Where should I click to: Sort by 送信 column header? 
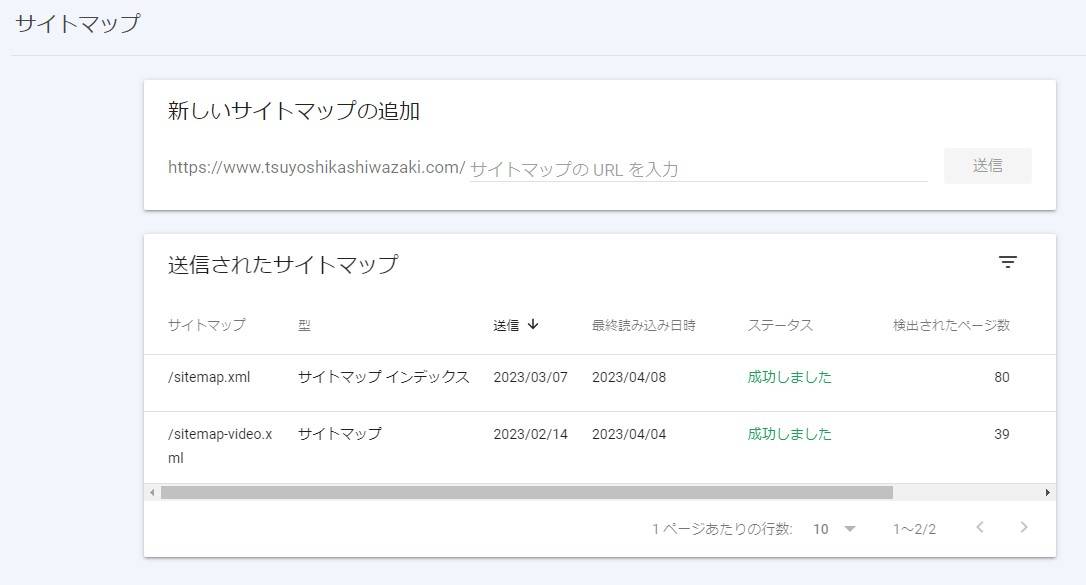[506, 325]
